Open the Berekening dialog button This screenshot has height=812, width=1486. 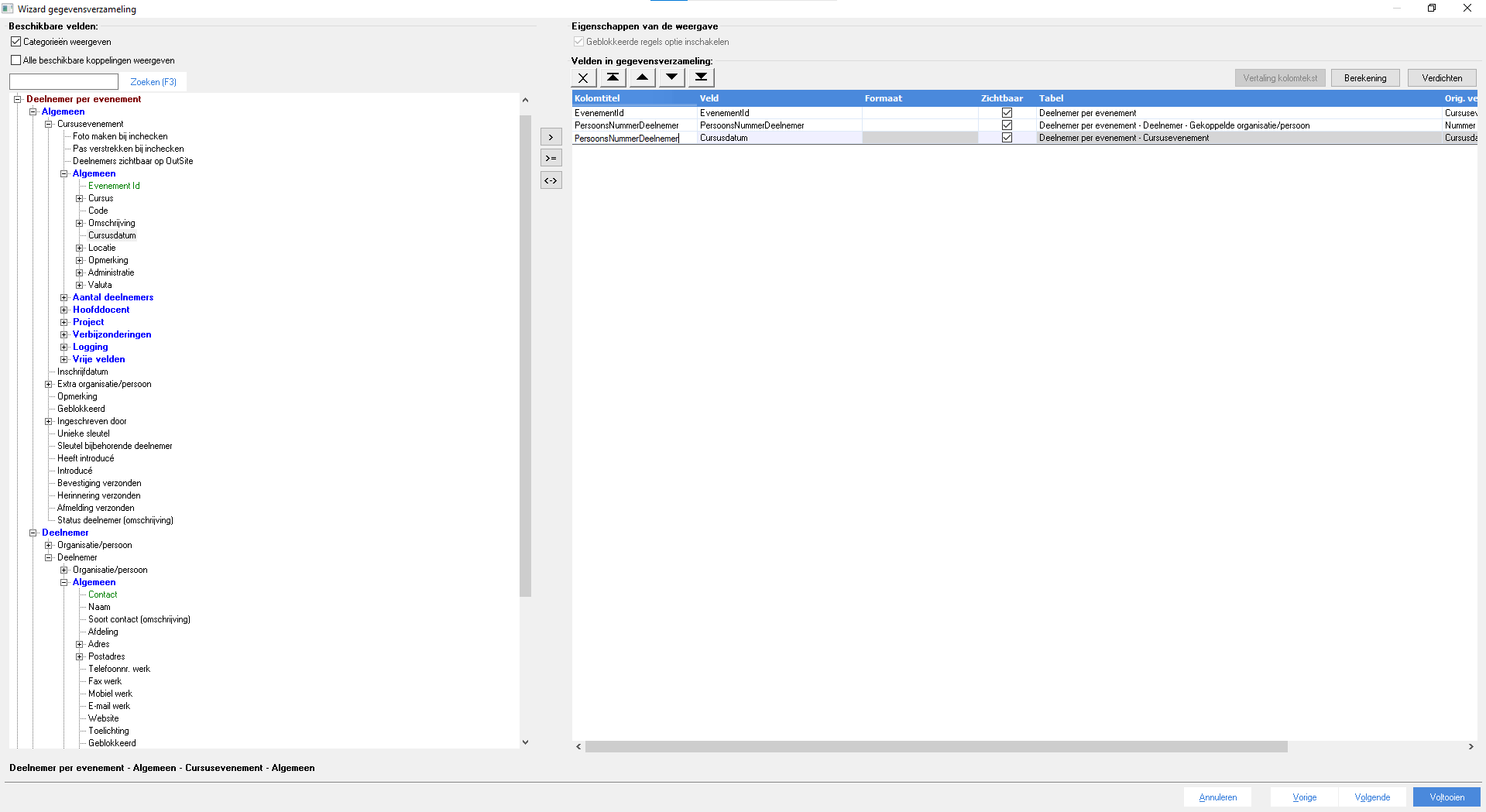click(1364, 78)
